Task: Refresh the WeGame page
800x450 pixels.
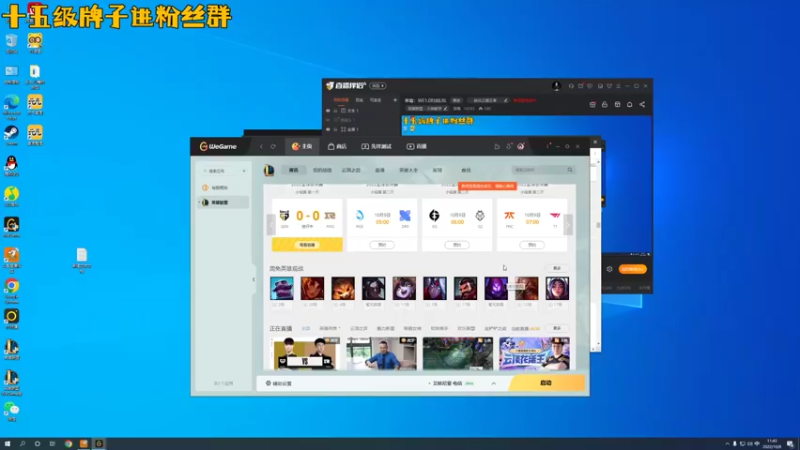Action: pos(273,146)
